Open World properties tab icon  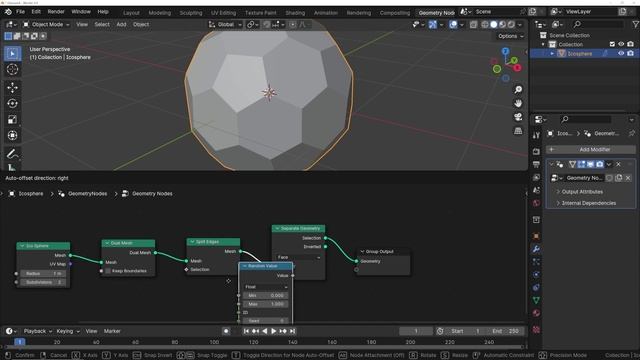[x=536, y=203]
